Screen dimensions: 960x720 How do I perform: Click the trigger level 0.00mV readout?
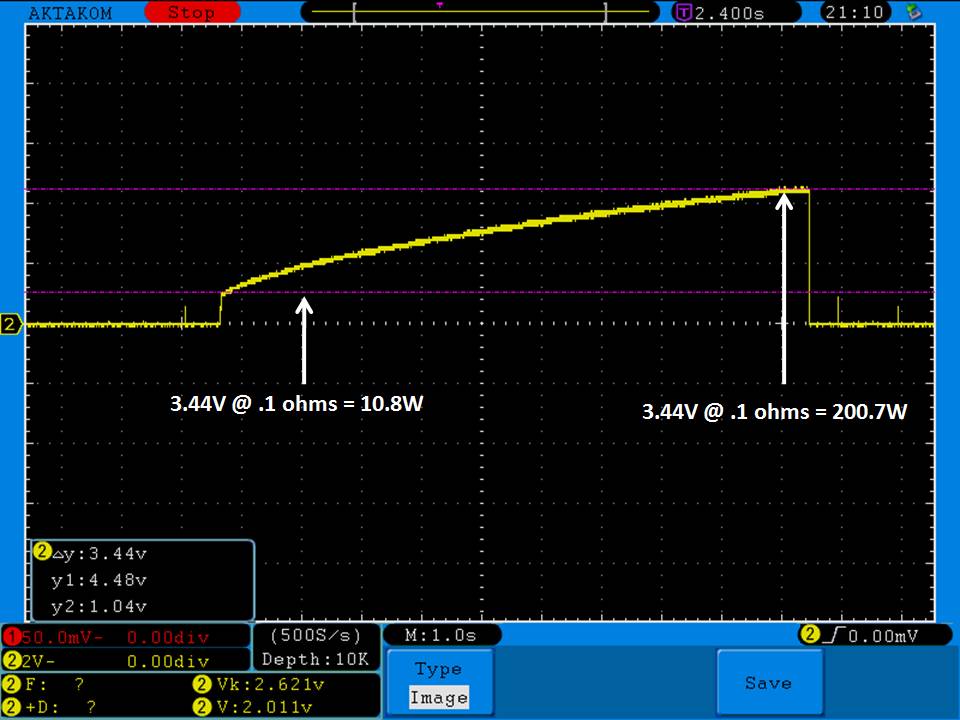[860, 636]
